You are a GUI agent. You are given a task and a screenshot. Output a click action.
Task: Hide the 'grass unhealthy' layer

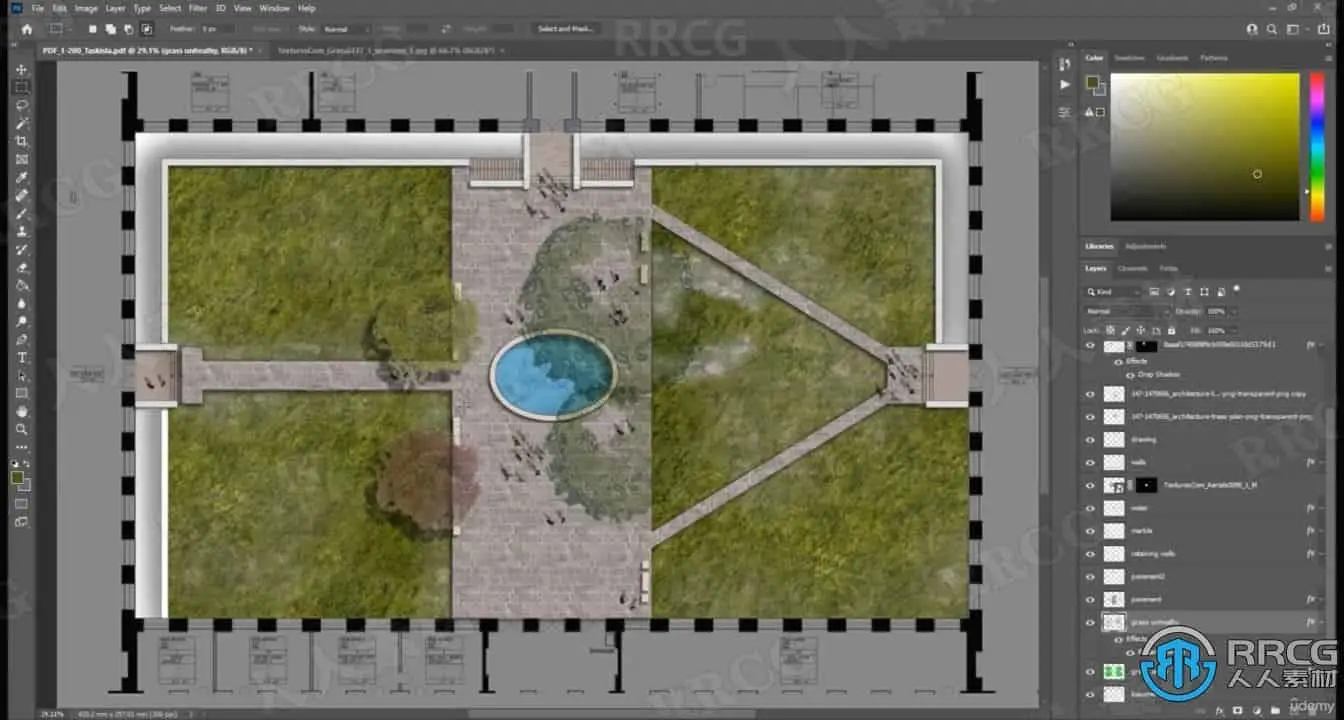point(1090,622)
